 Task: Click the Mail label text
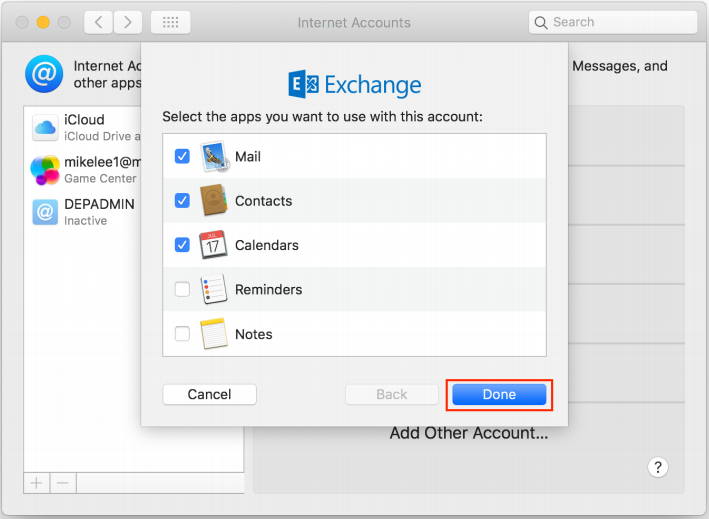click(248, 156)
